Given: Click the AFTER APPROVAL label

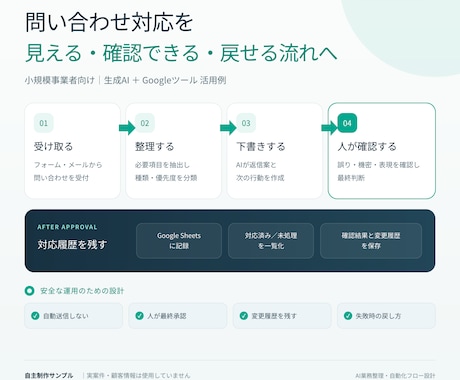Looking at the screenshot, I should pyautogui.click(x=67, y=227).
